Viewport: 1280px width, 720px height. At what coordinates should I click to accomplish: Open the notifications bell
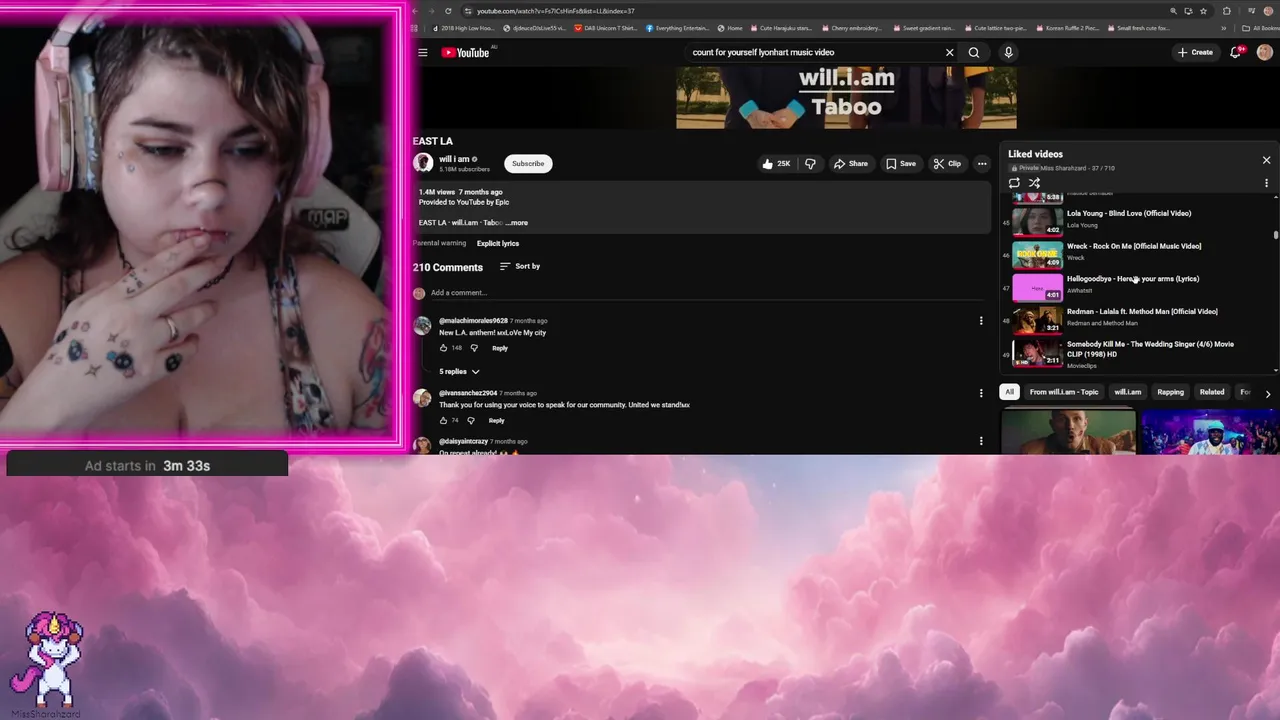point(1235,52)
